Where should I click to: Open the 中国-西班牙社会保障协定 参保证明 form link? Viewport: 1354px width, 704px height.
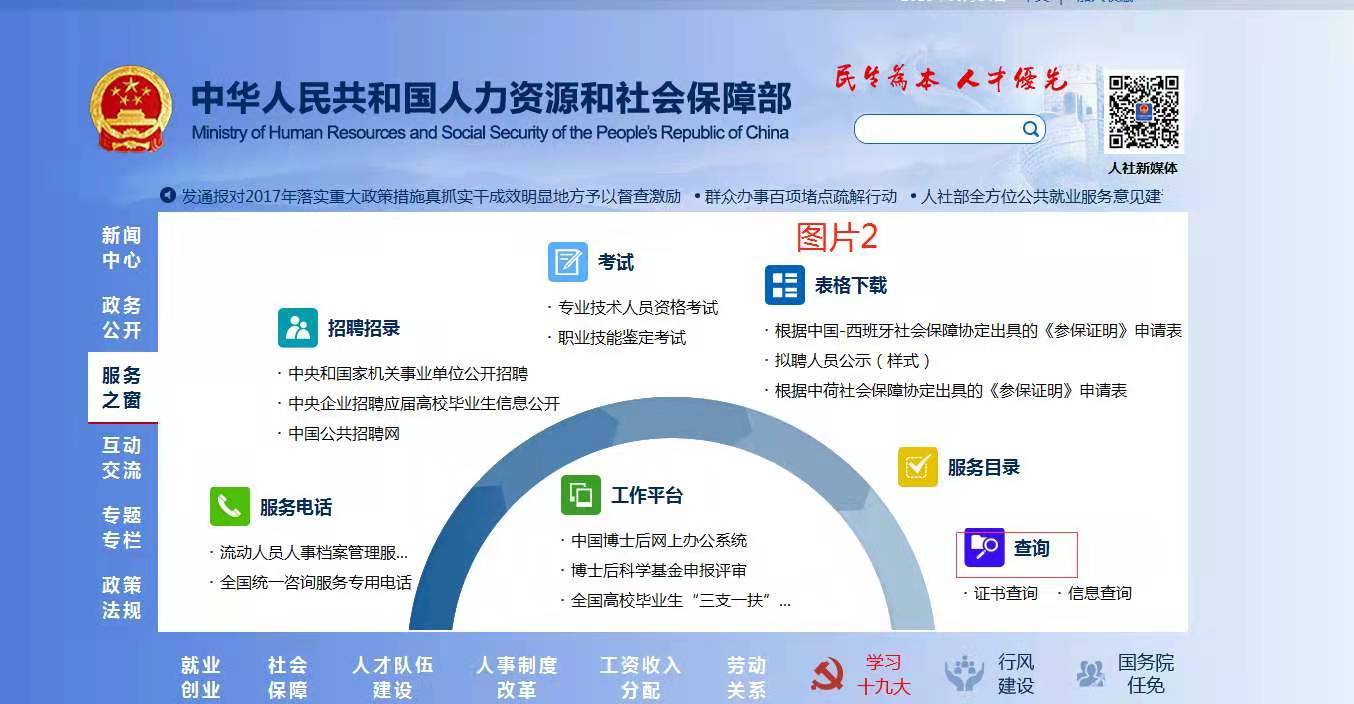978,330
